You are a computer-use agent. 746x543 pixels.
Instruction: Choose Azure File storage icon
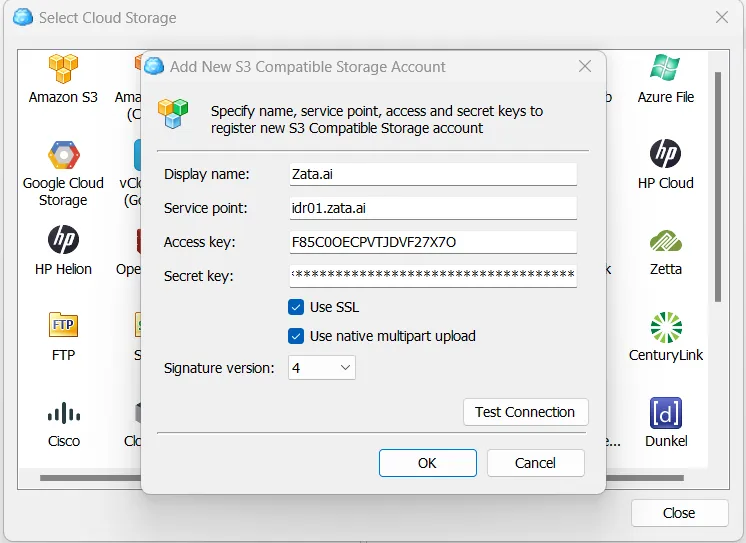(666, 67)
